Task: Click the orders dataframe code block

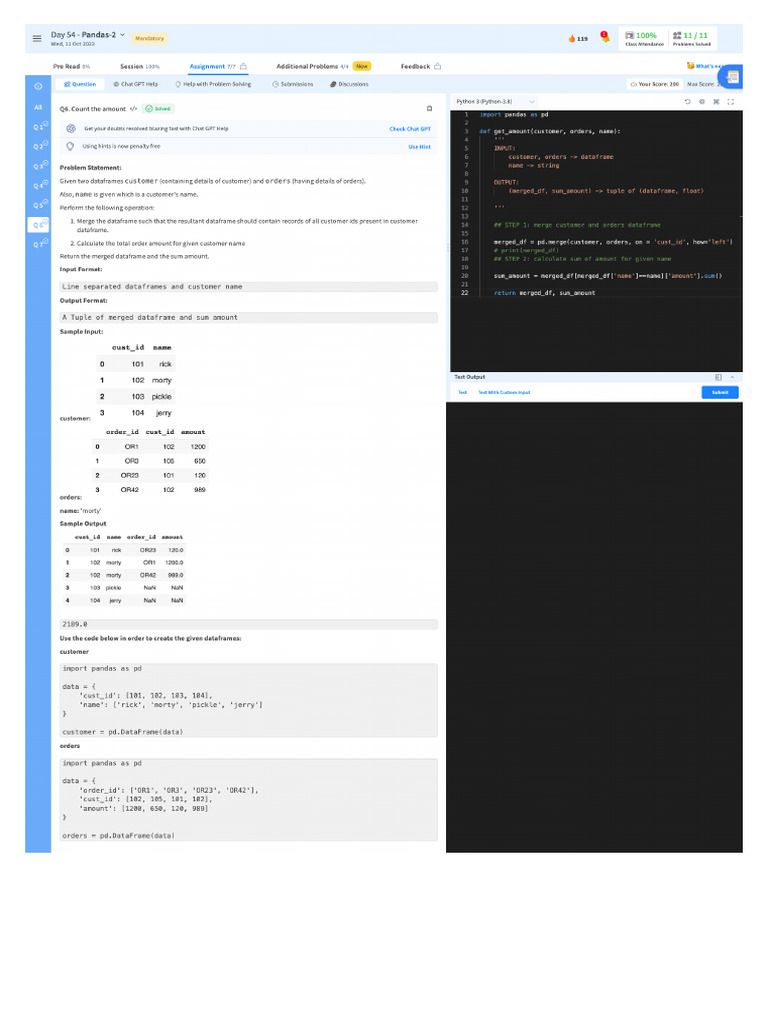Action: pos(248,799)
